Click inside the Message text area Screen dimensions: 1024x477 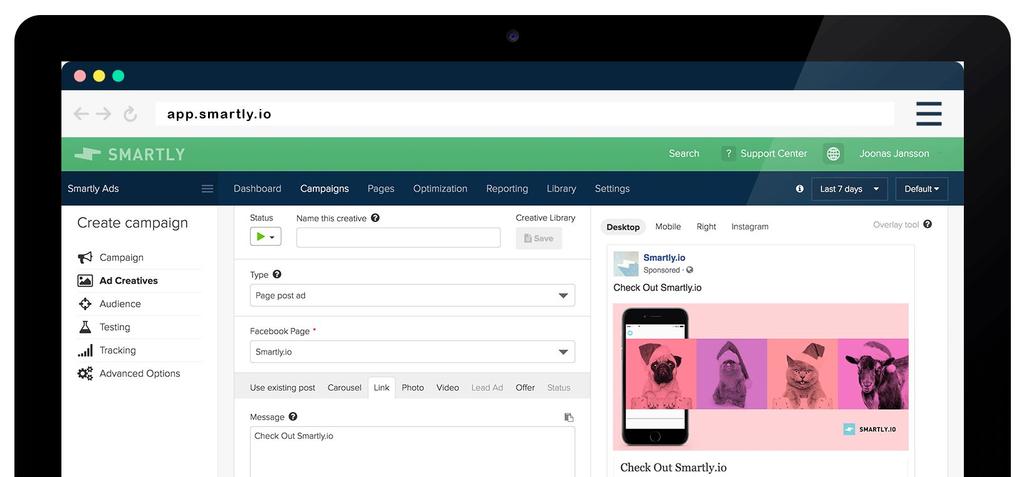(412, 452)
